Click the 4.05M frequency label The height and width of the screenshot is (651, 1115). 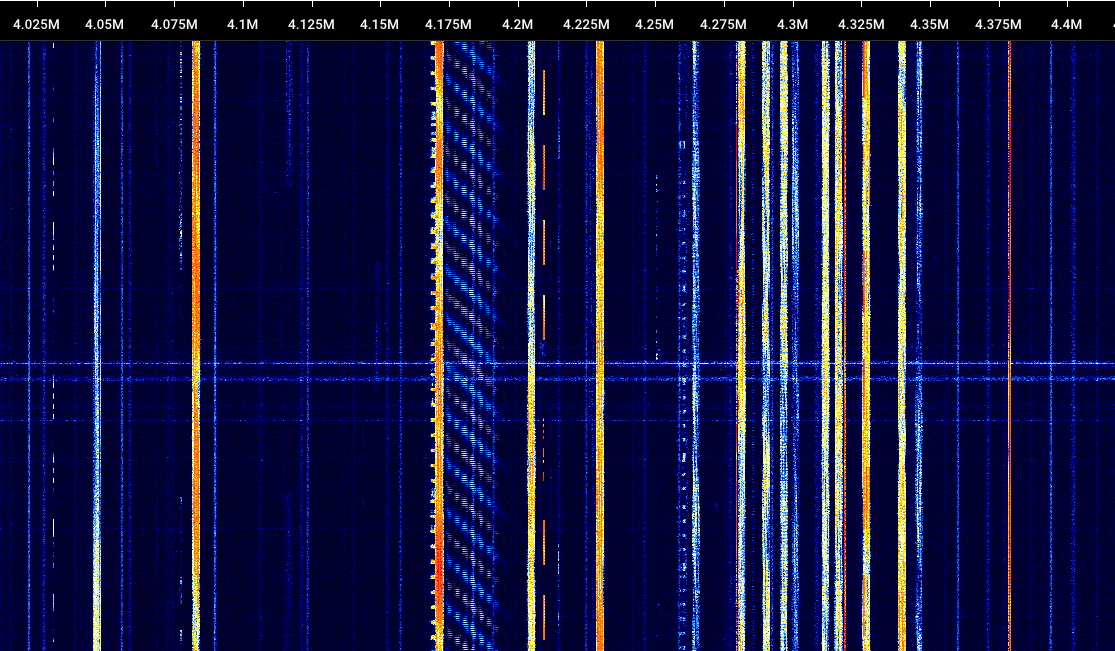point(105,24)
